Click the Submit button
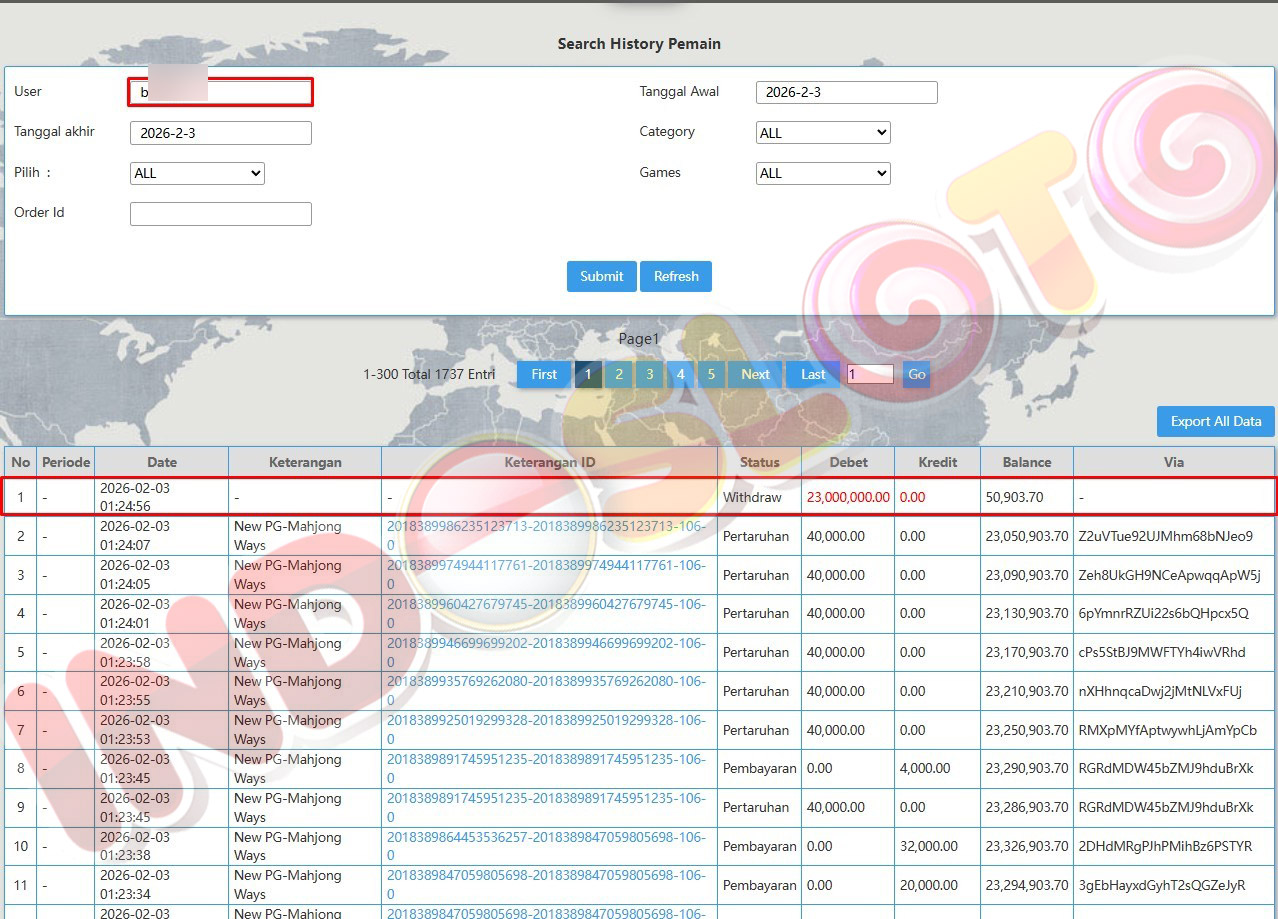 [x=601, y=277]
